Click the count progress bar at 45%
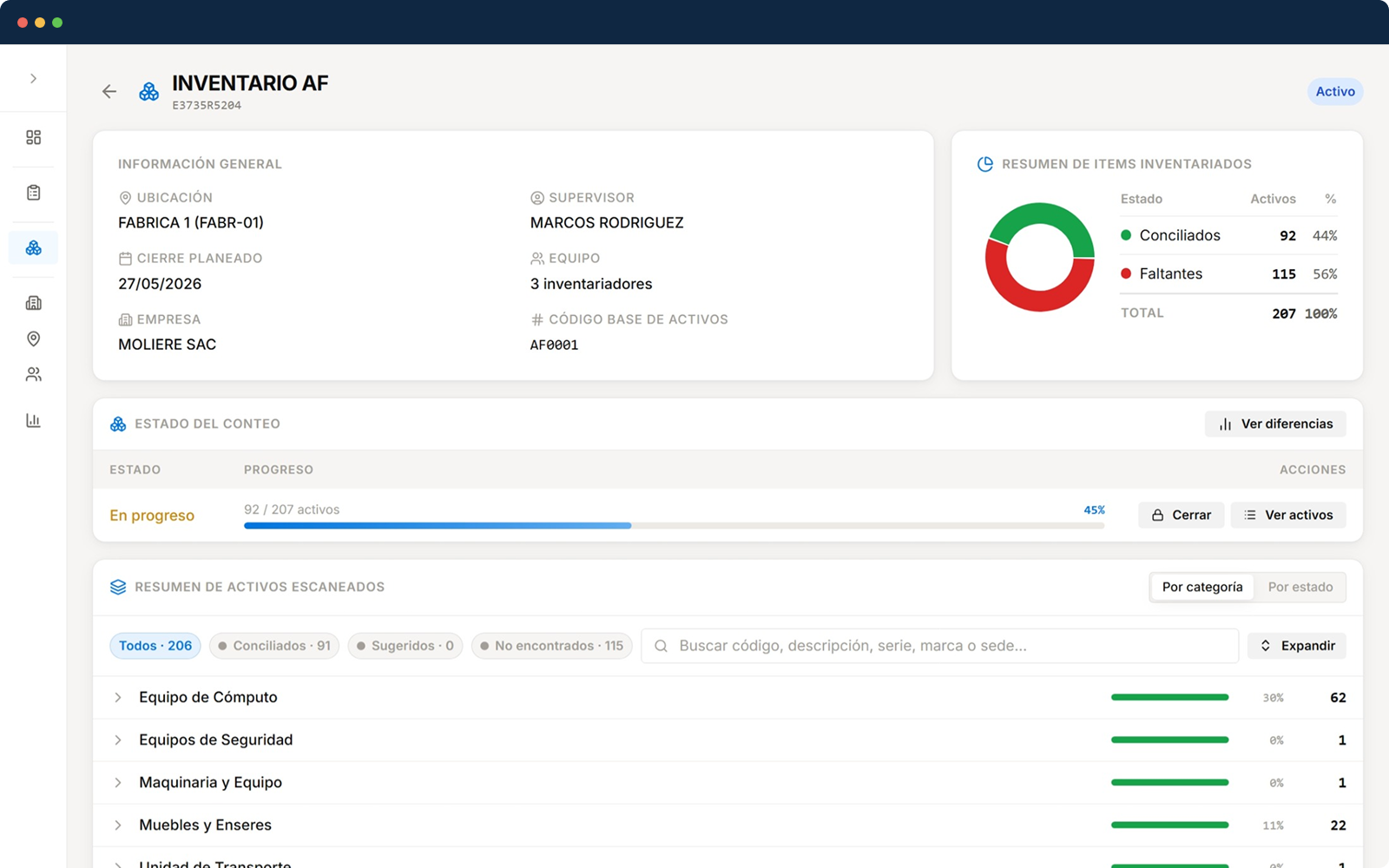 (674, 525)
